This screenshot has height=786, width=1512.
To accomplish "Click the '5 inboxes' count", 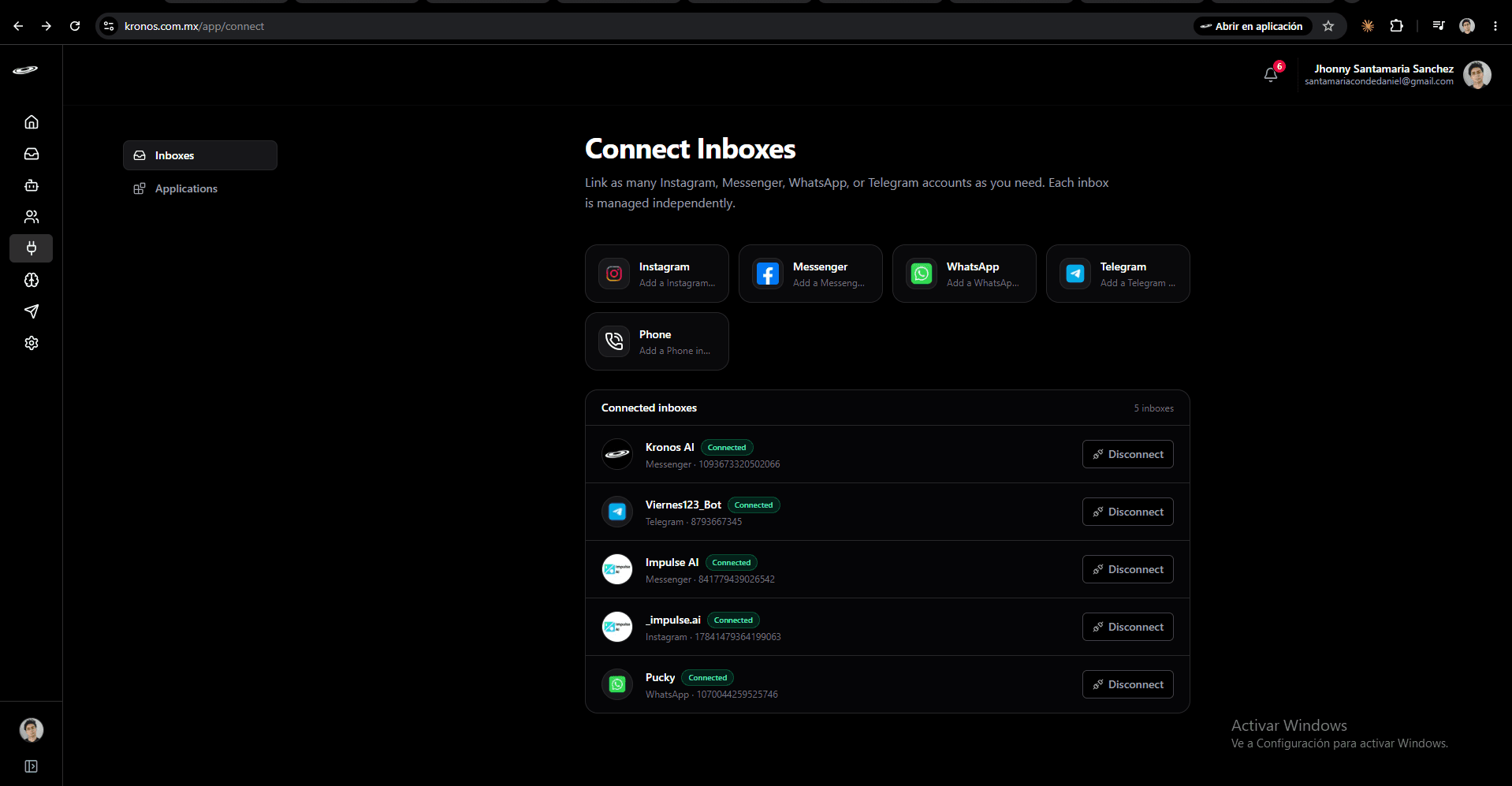I will click(x=1154, y=408).
